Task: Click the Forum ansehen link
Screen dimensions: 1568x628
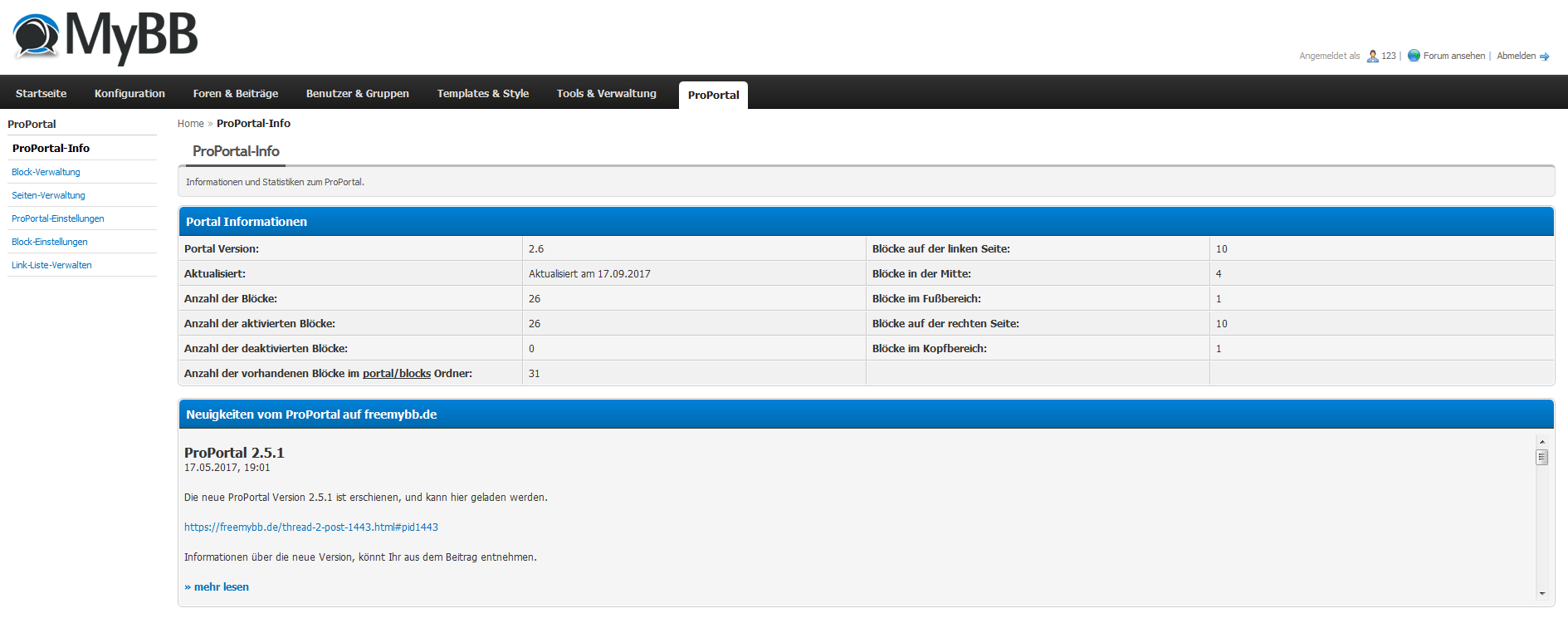Action: 1454,56
